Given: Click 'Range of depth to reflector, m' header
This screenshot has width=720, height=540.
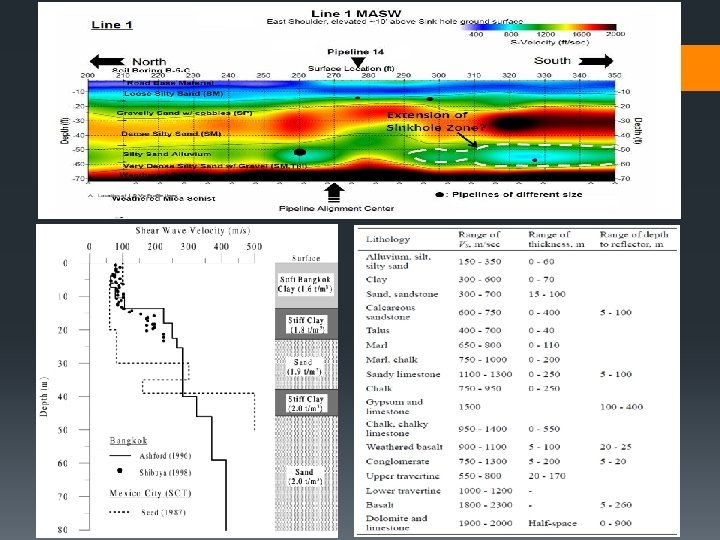Looking at the screenshot, I should (634, 239).
